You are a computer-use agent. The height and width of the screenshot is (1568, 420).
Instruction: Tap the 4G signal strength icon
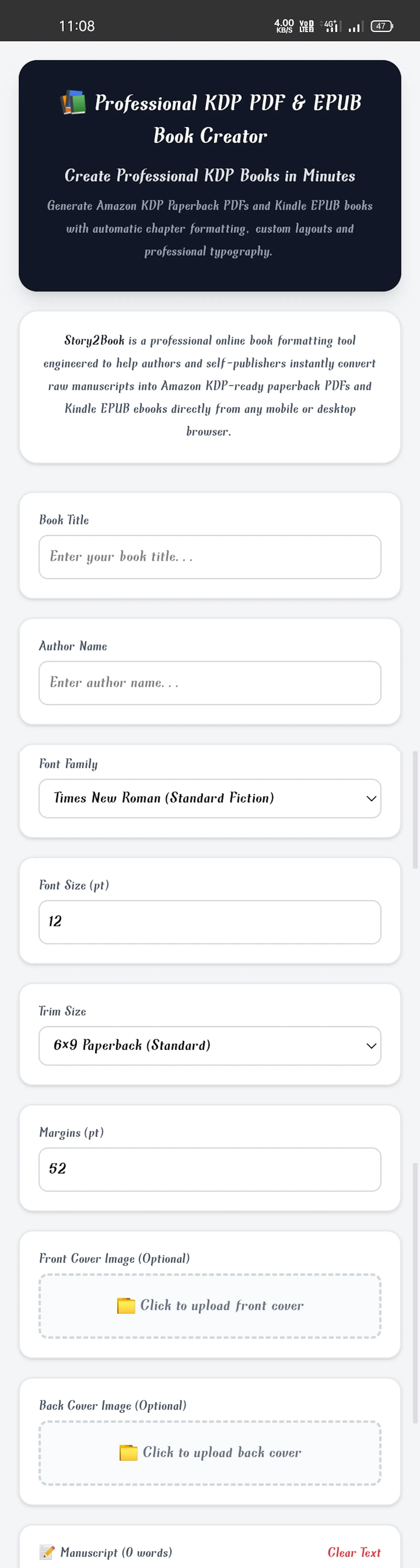(x=330, y=26)
